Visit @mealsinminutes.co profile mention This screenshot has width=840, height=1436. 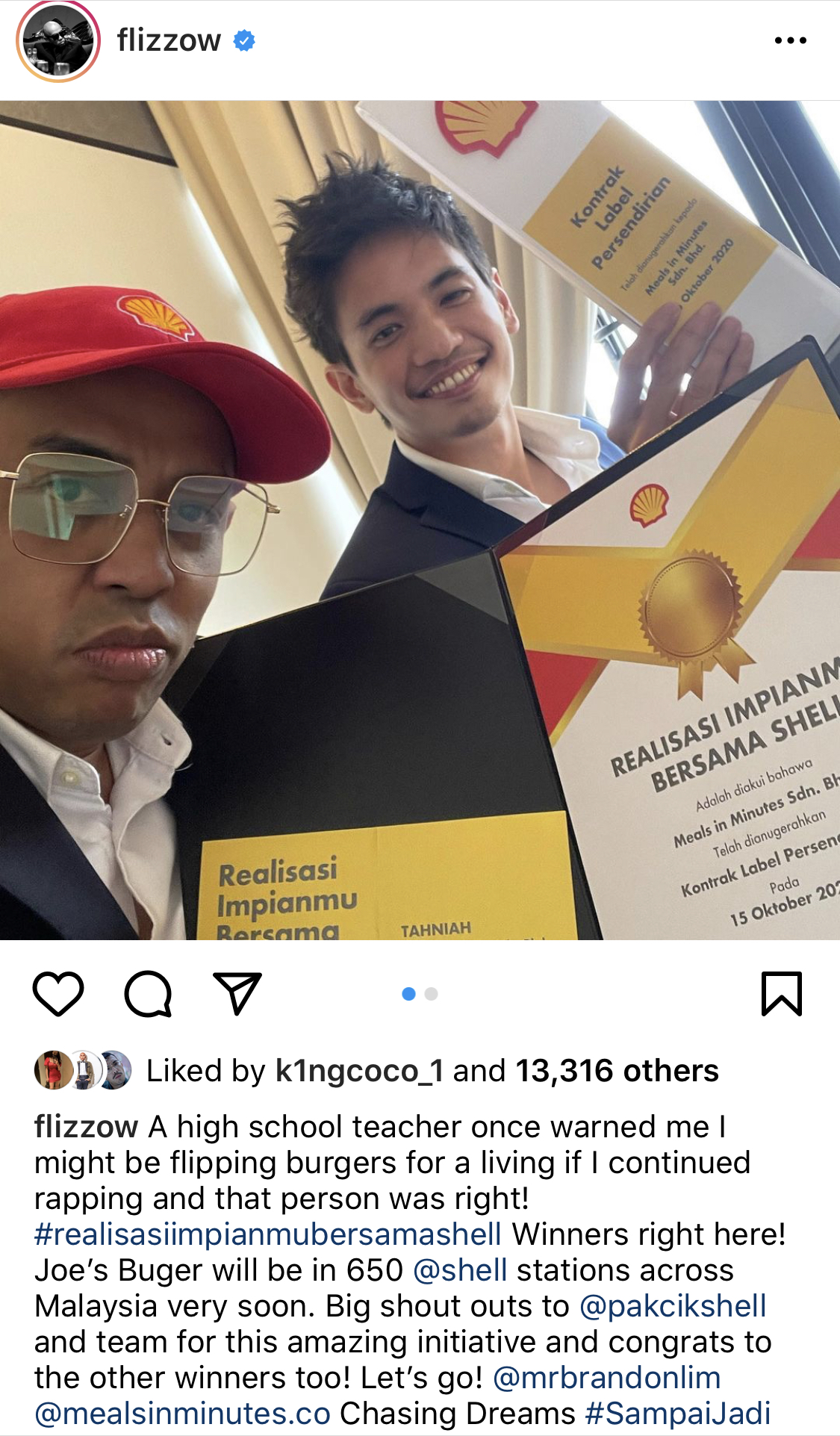[x=182, y=1414]
